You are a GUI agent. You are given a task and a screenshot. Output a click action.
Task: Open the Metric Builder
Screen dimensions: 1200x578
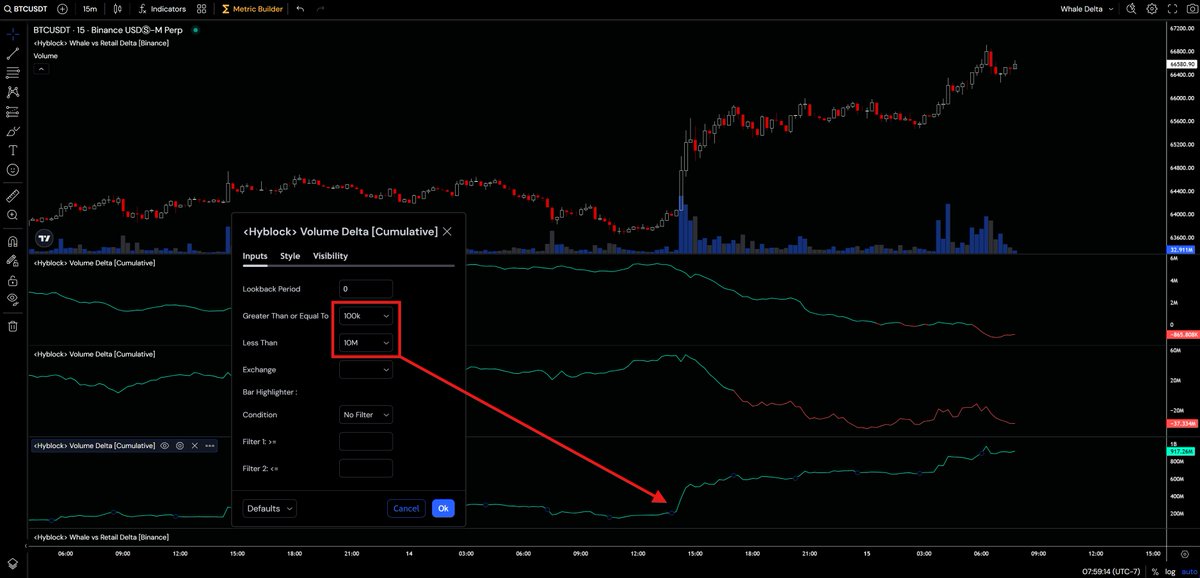[251, 9]
